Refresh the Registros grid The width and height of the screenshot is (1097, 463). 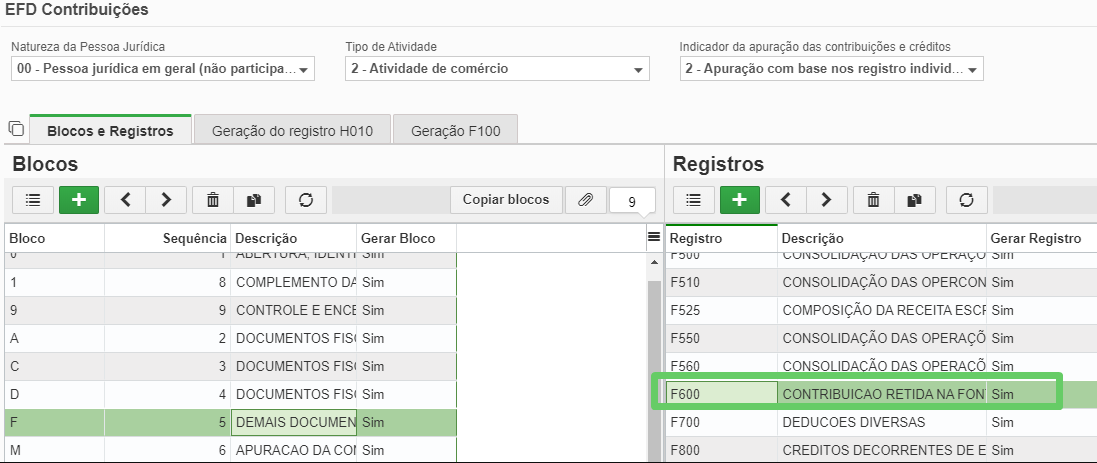pyautogui.click(x=966, y=200)
